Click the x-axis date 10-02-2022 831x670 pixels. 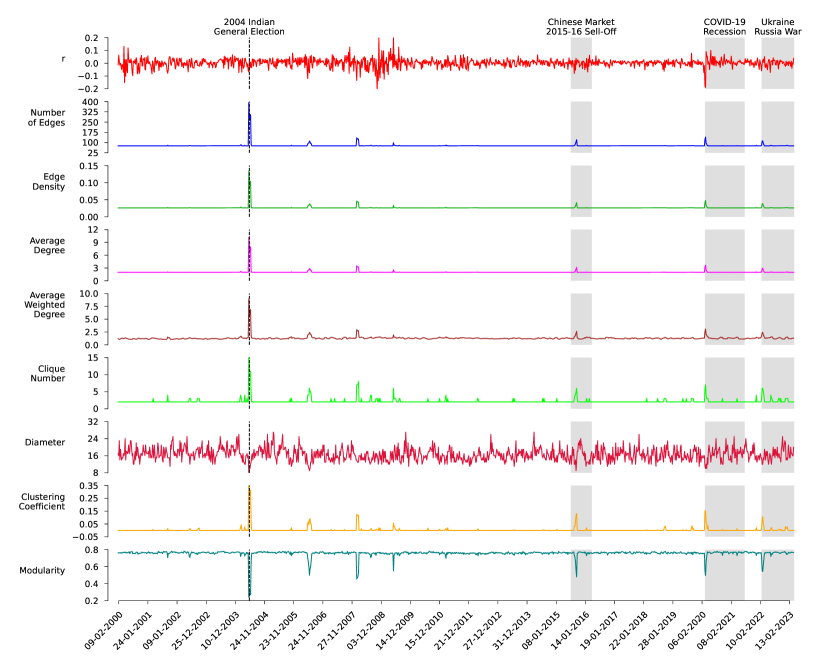tap(746, 630)
